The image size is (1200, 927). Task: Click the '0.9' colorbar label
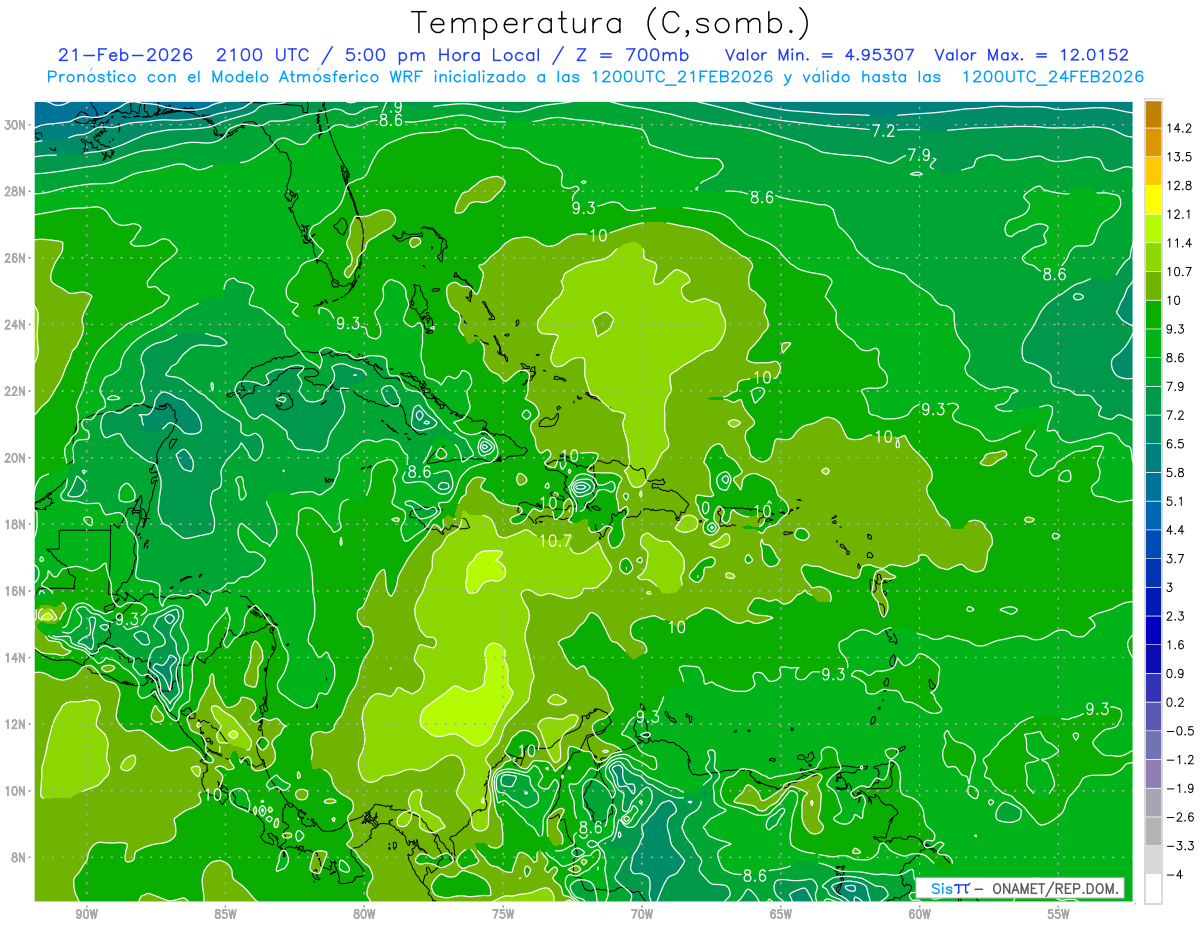pyautogui.click(x=1176, y=673)
